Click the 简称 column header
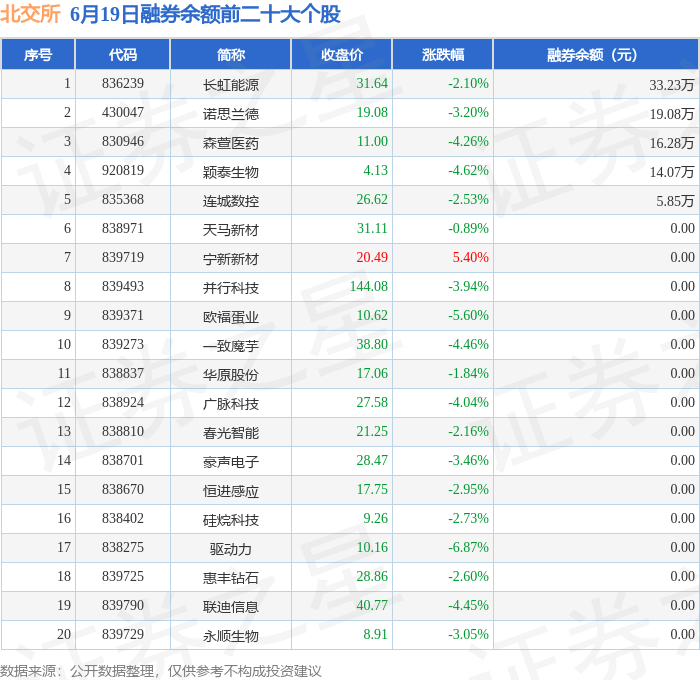Screen dimensions: 700x680 pyautogui.click(x=231, y=54)
